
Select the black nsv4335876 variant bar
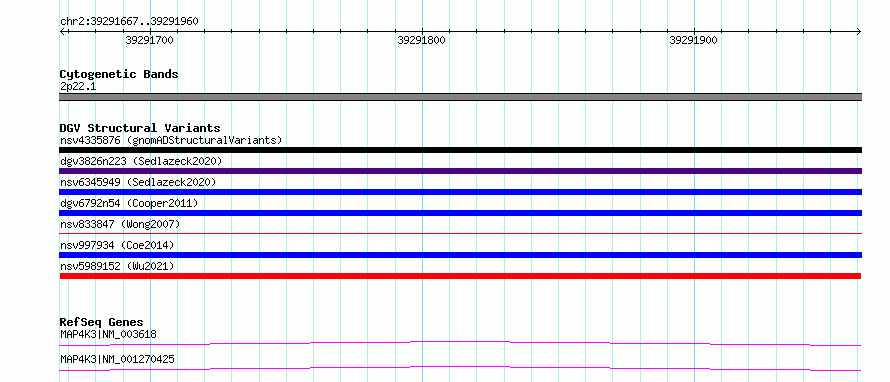click(460, 150)
